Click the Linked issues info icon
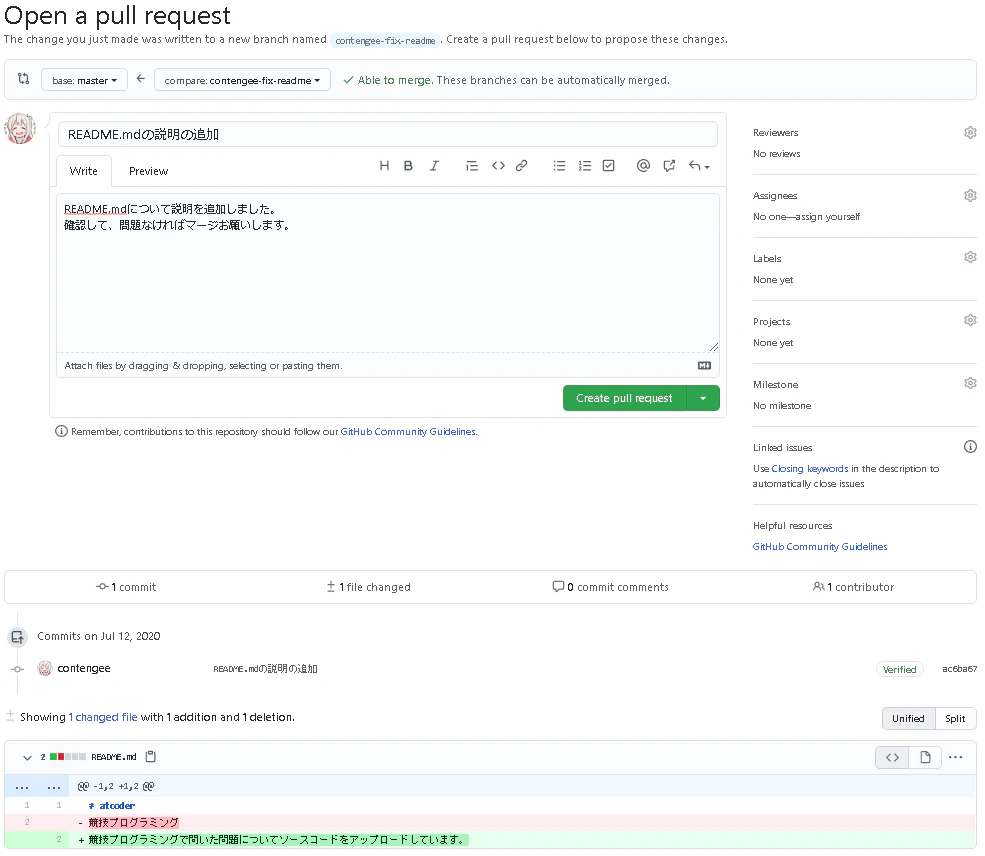The height and width of the screenshot is (856, 985). [971, 447]
